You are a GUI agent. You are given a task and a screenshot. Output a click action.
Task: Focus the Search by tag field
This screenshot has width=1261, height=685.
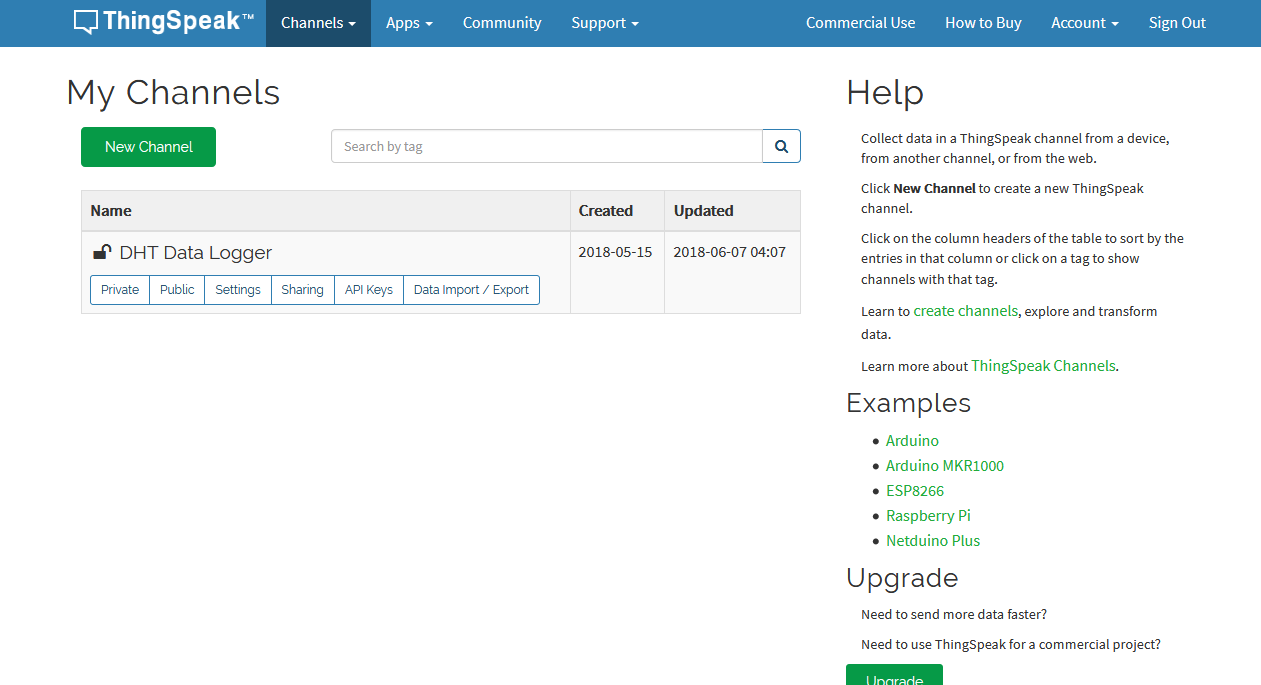[x=547, y=146]
